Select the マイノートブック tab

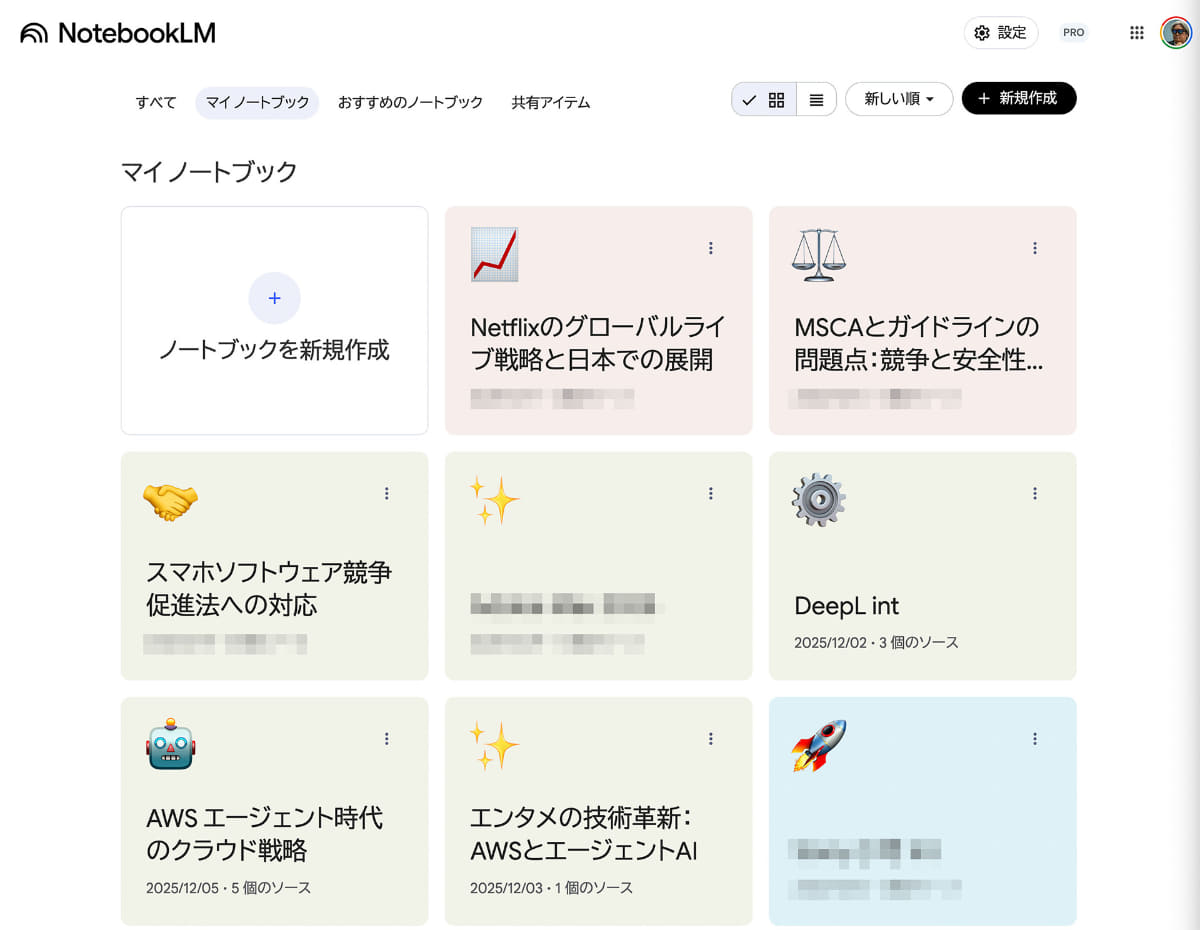(257, 102)
